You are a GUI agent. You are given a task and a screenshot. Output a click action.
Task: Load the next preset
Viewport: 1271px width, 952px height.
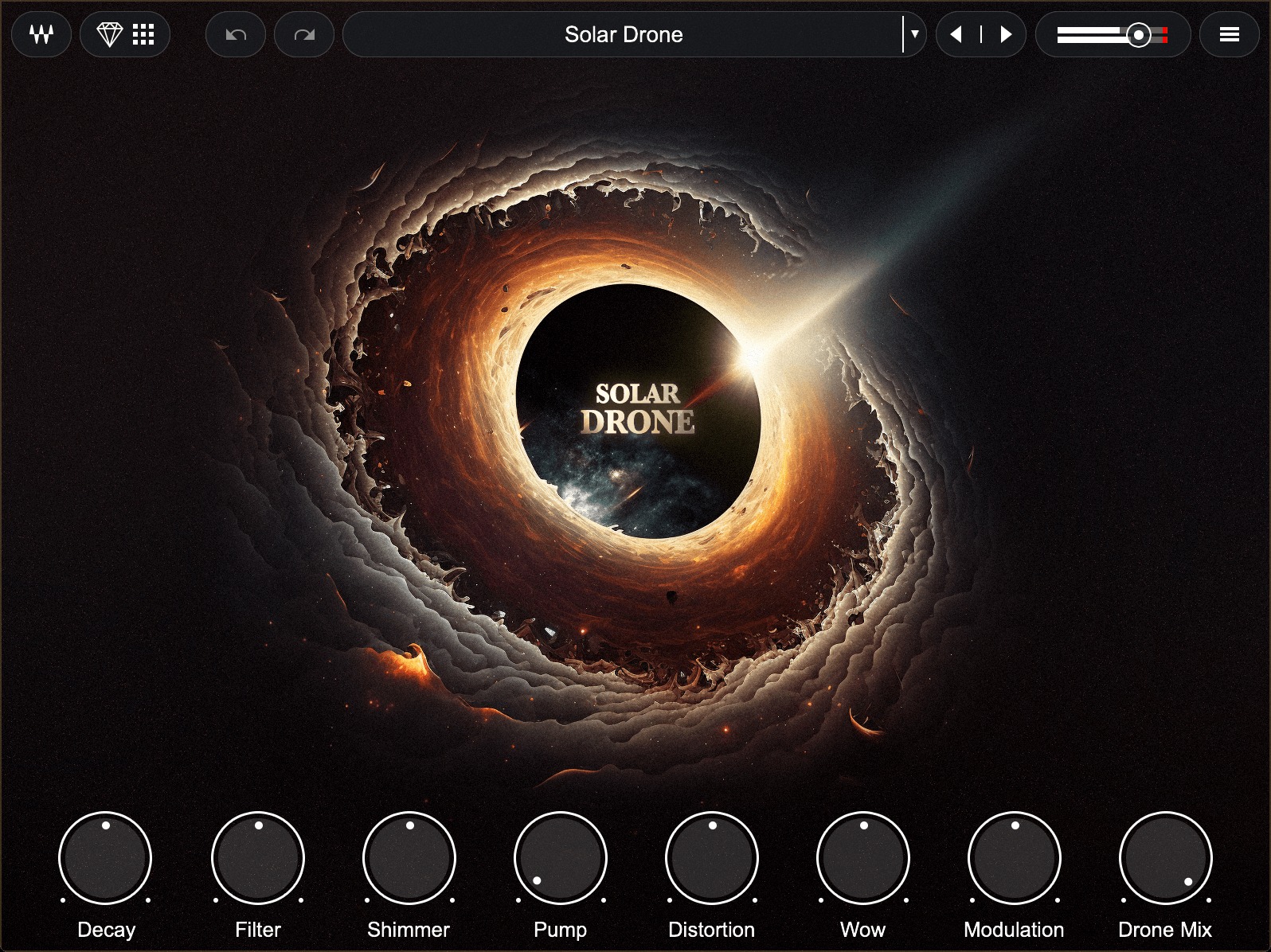[1006, 34]
